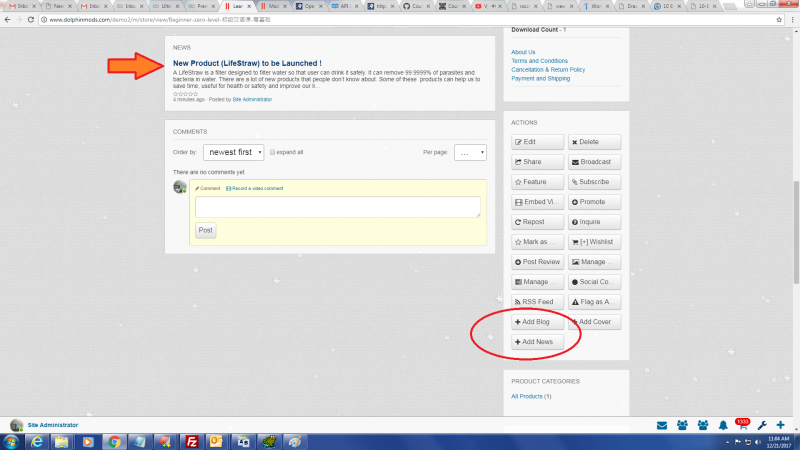This screenshot has height=450, width=800.
Task: Open Google Chrome from the taskbar
Action: 114,442
